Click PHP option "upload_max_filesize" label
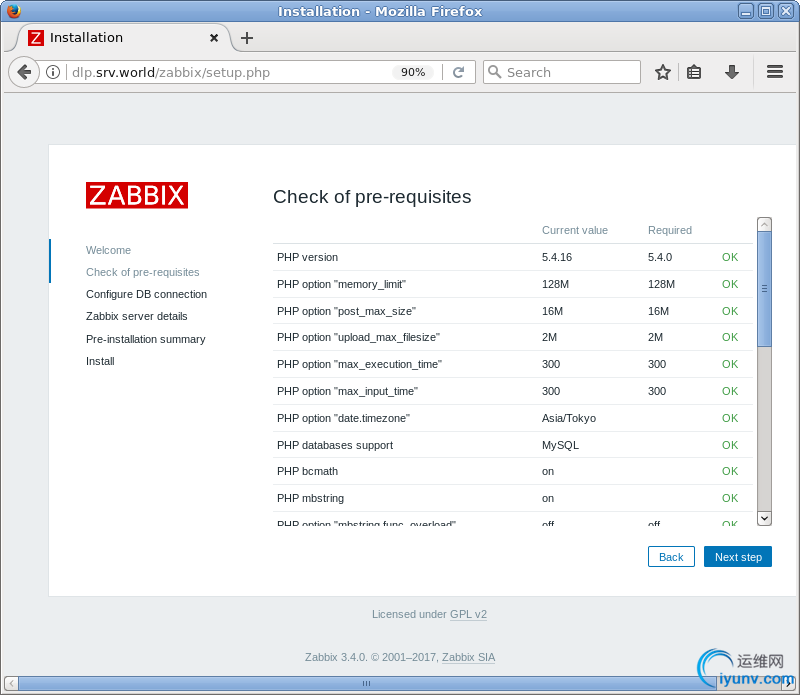 click(x=358, y=337)
